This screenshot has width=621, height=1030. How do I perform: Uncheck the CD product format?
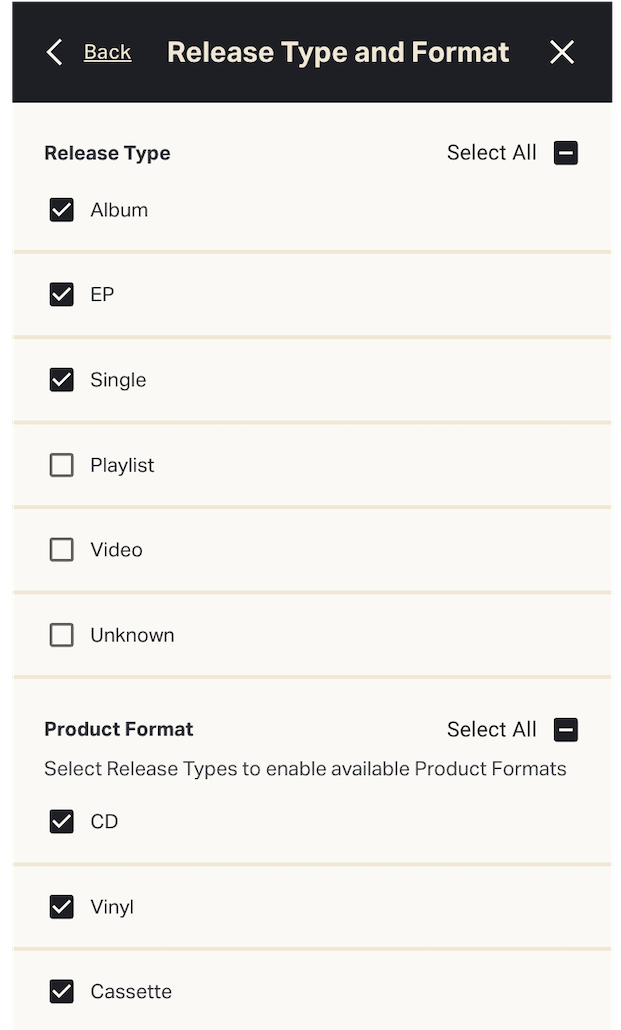click(62, 822)
